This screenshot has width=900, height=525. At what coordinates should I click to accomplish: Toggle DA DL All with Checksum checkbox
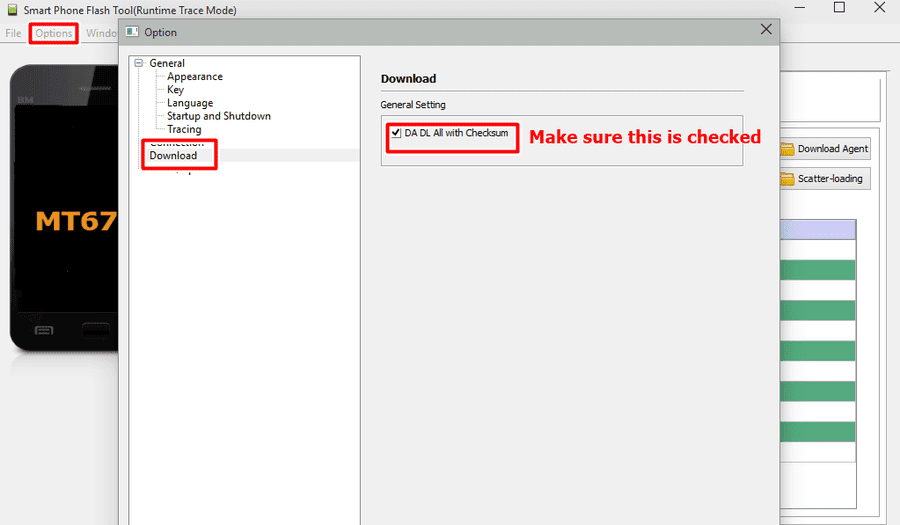pyautogui.click(x=396, y=133)
